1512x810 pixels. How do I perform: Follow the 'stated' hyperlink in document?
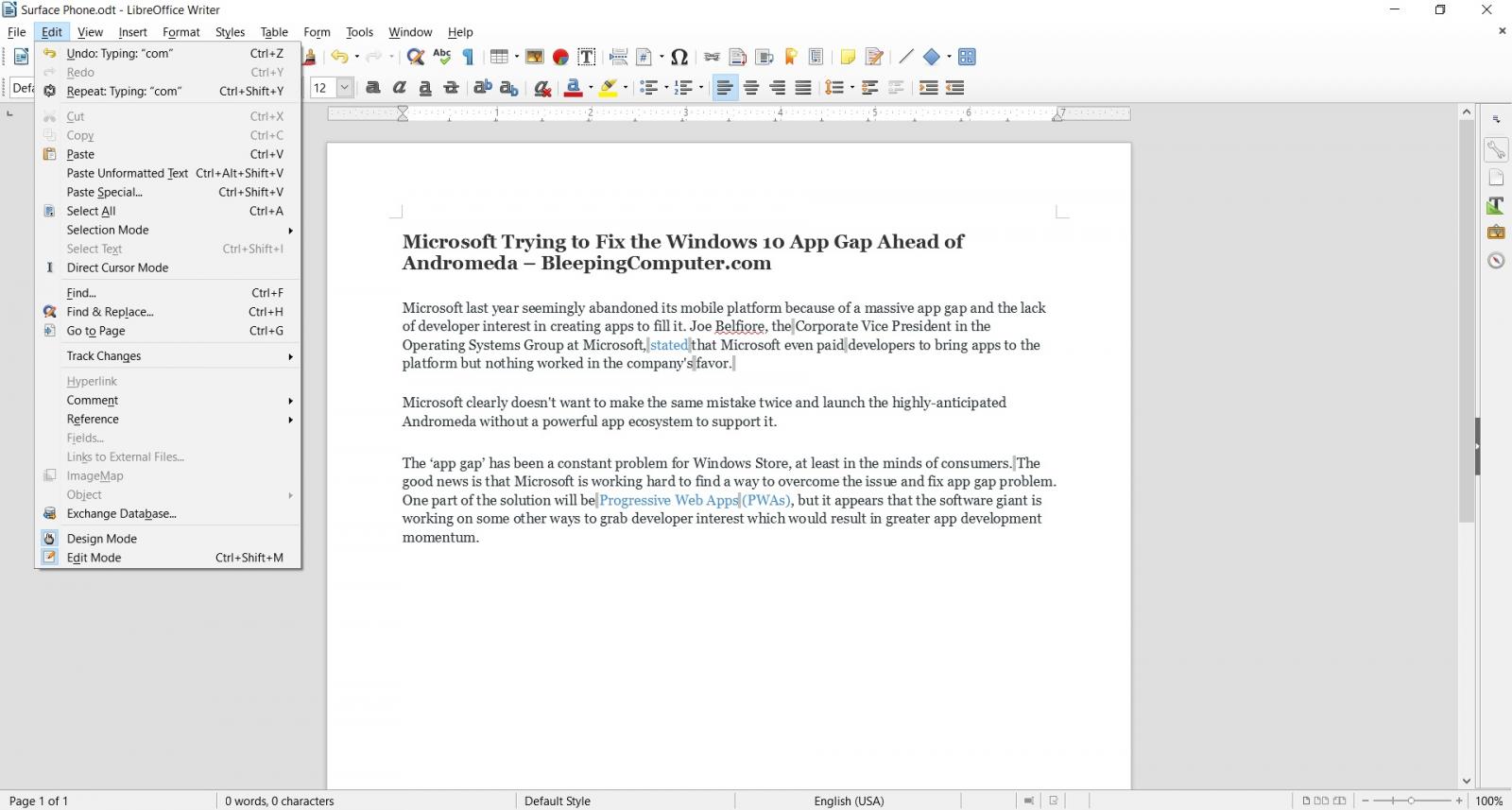tap(669, 345)
